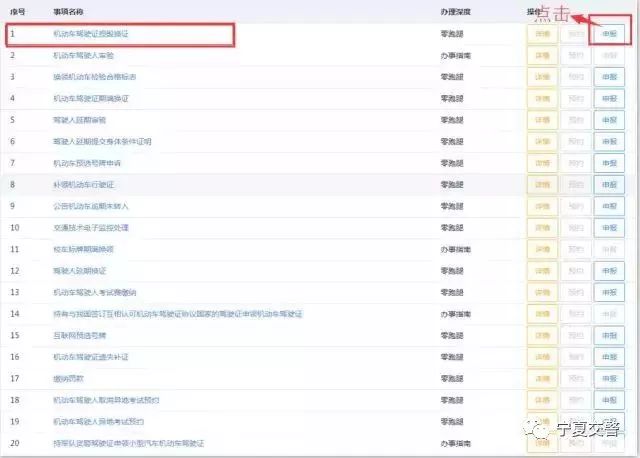Click 申报 button in row 1
Viewport: 640px width, 458px height.
click(609, 34)
